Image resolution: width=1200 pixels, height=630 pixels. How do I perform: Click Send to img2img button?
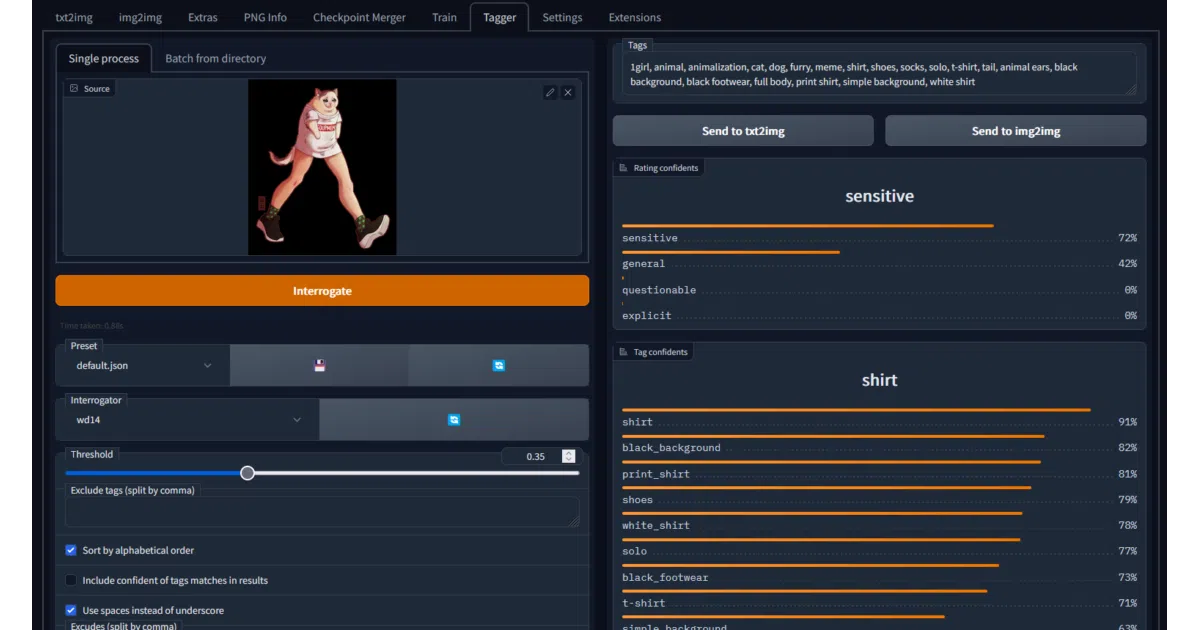click(x=1016, y=131)
